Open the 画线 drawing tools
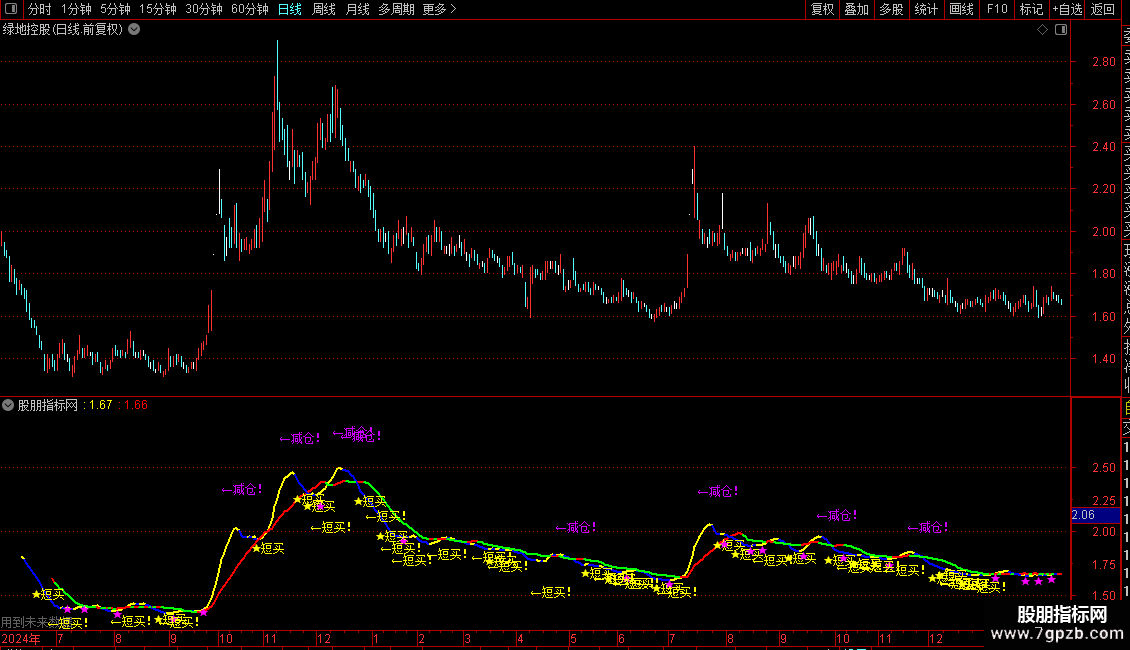This screenshot has width=1130, height=650. click(961, 9)
